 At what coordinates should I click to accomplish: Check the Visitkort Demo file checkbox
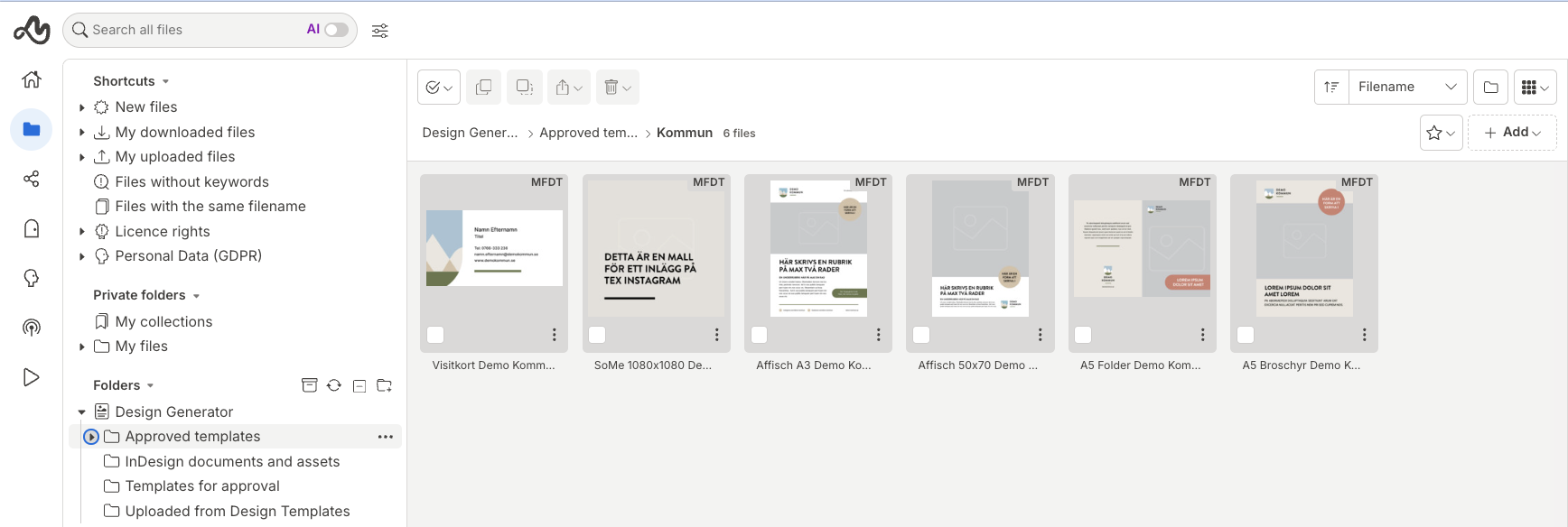(435, 335)
